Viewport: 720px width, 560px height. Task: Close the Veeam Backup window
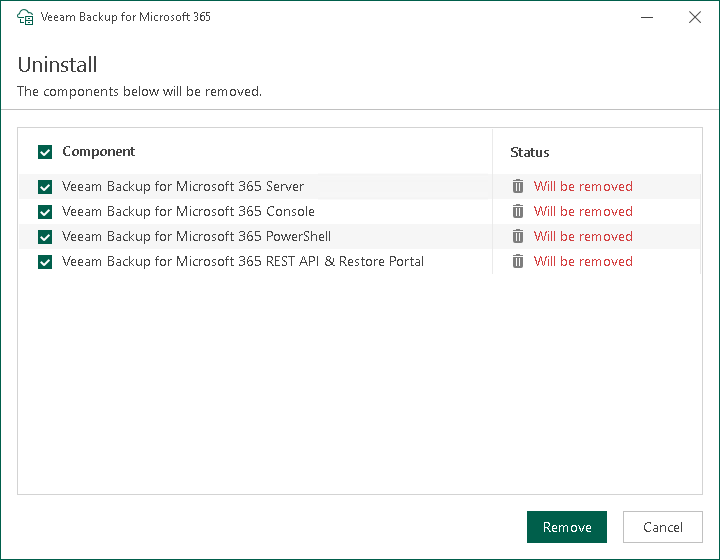coord(695,17)
